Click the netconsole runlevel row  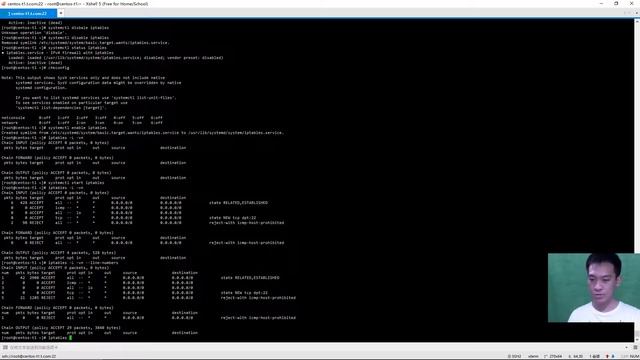[82, 118]
